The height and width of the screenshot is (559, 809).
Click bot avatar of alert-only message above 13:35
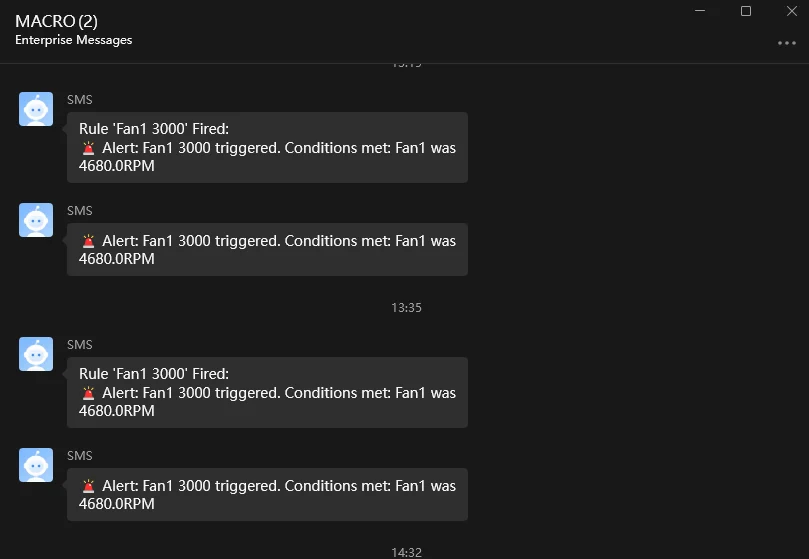[36, 220]
